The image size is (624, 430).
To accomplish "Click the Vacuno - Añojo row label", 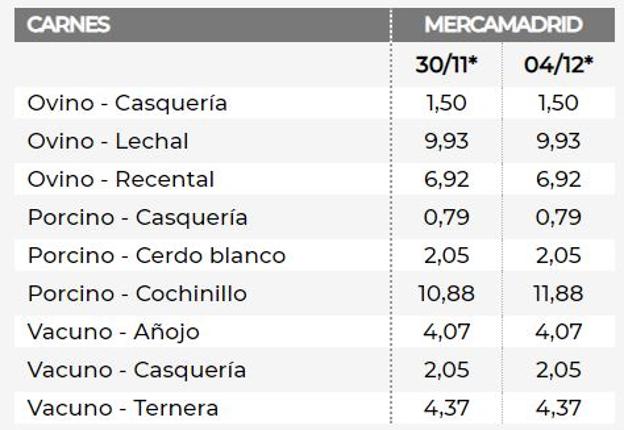I will 113,333.
